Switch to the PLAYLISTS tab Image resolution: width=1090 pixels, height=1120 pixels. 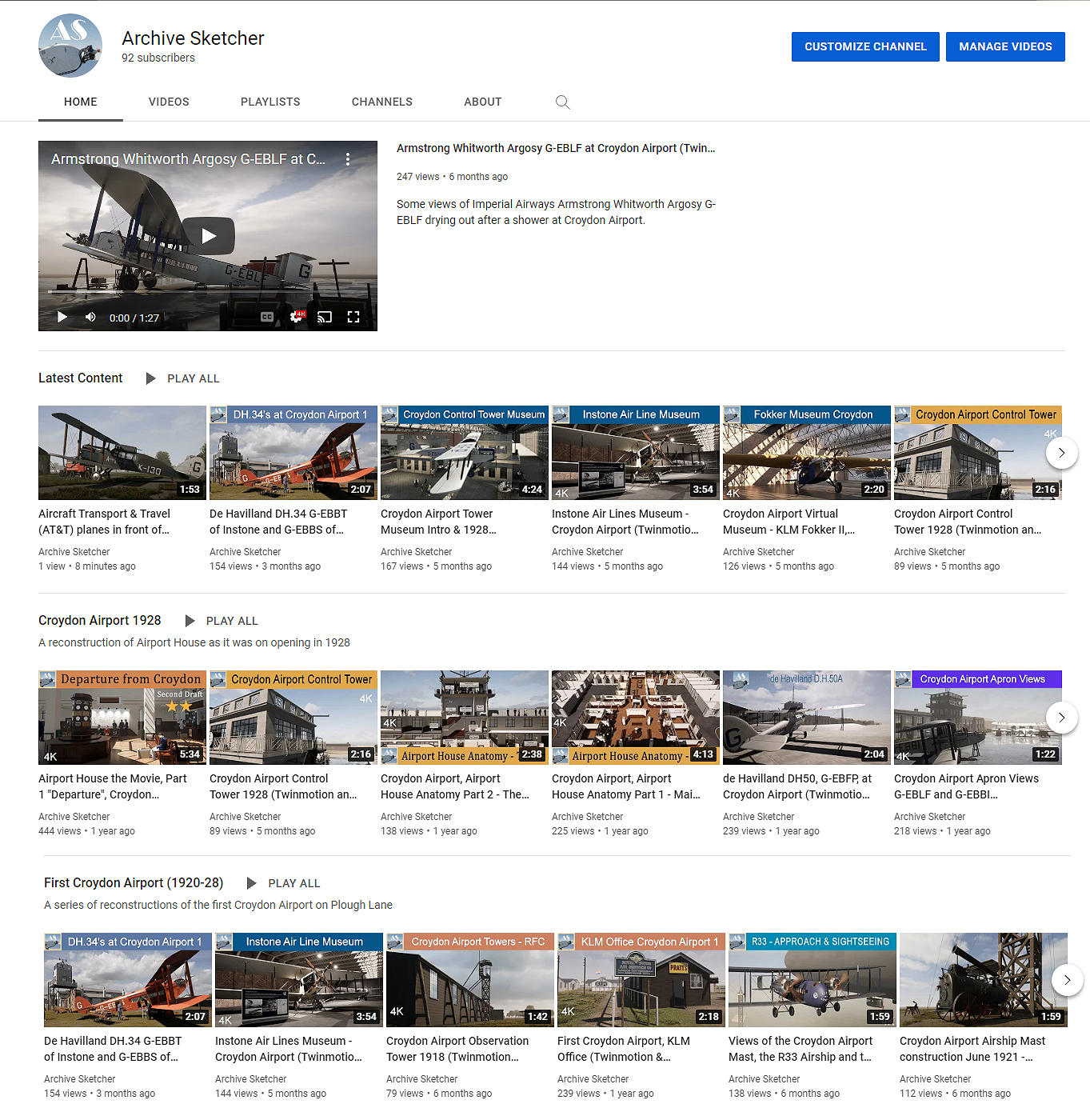[270, 102]
